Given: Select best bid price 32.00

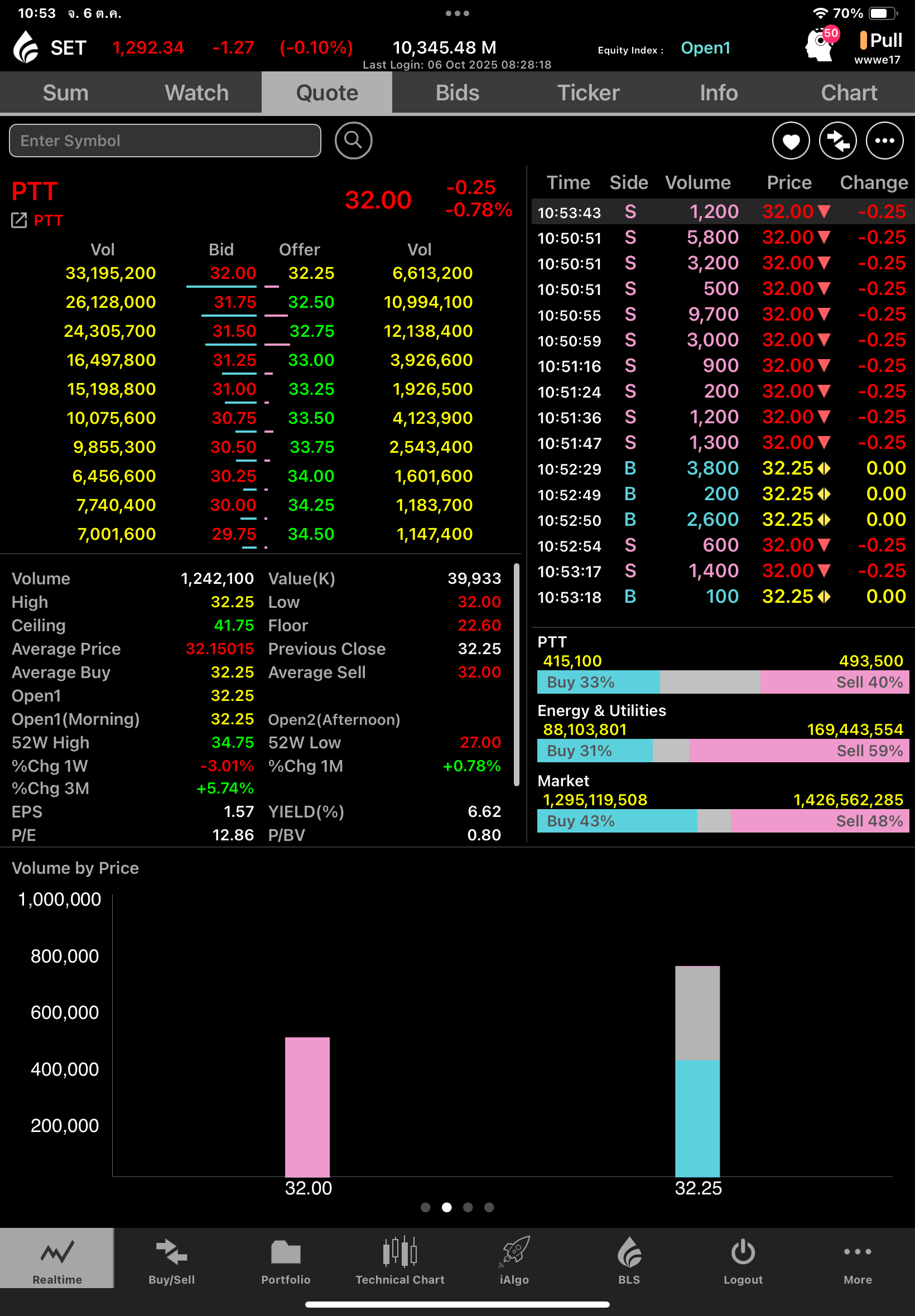Looking at the screenshot, I should 233,273.
